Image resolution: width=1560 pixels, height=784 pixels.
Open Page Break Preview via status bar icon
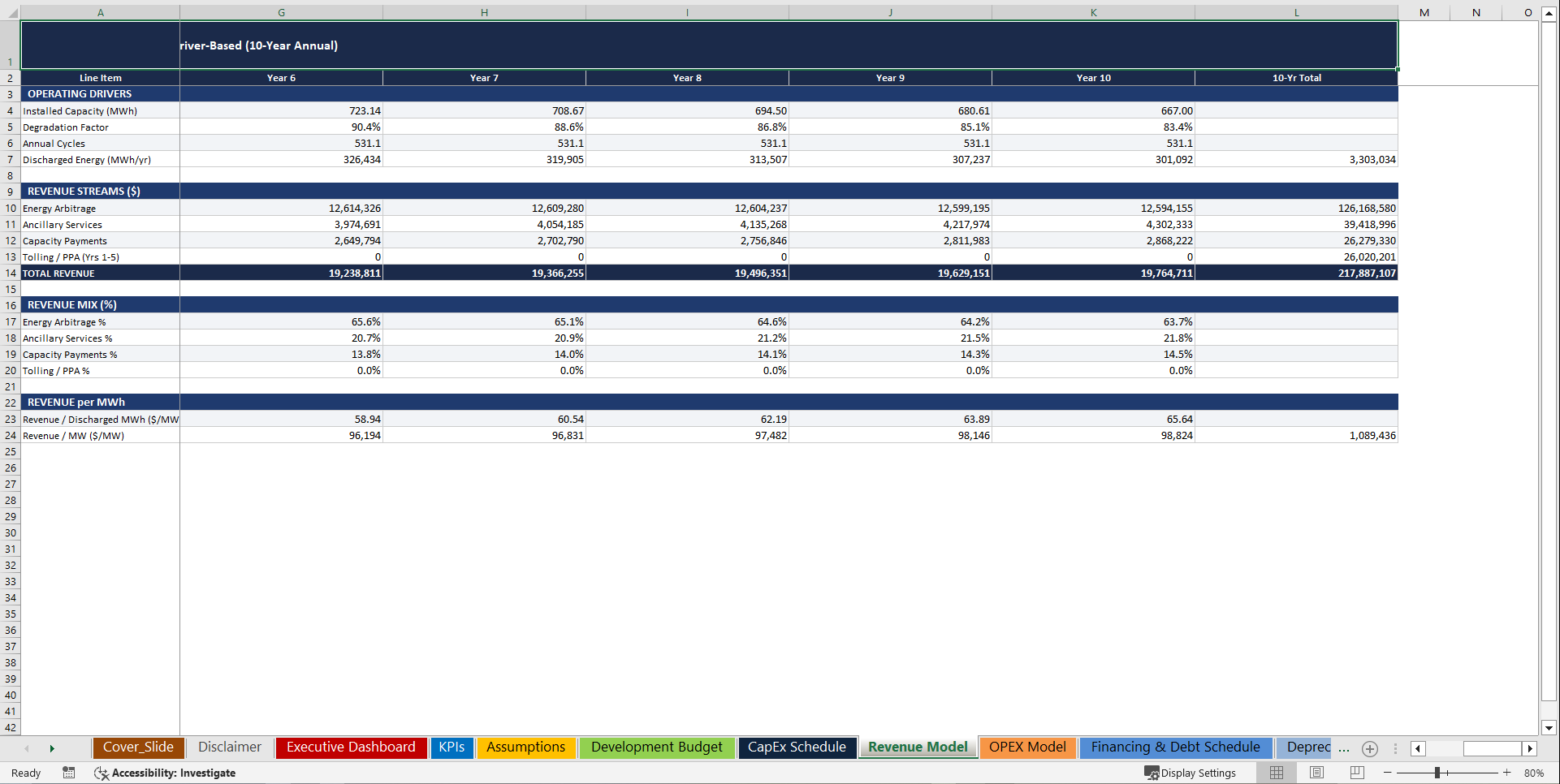click(x=1356, y=773)
